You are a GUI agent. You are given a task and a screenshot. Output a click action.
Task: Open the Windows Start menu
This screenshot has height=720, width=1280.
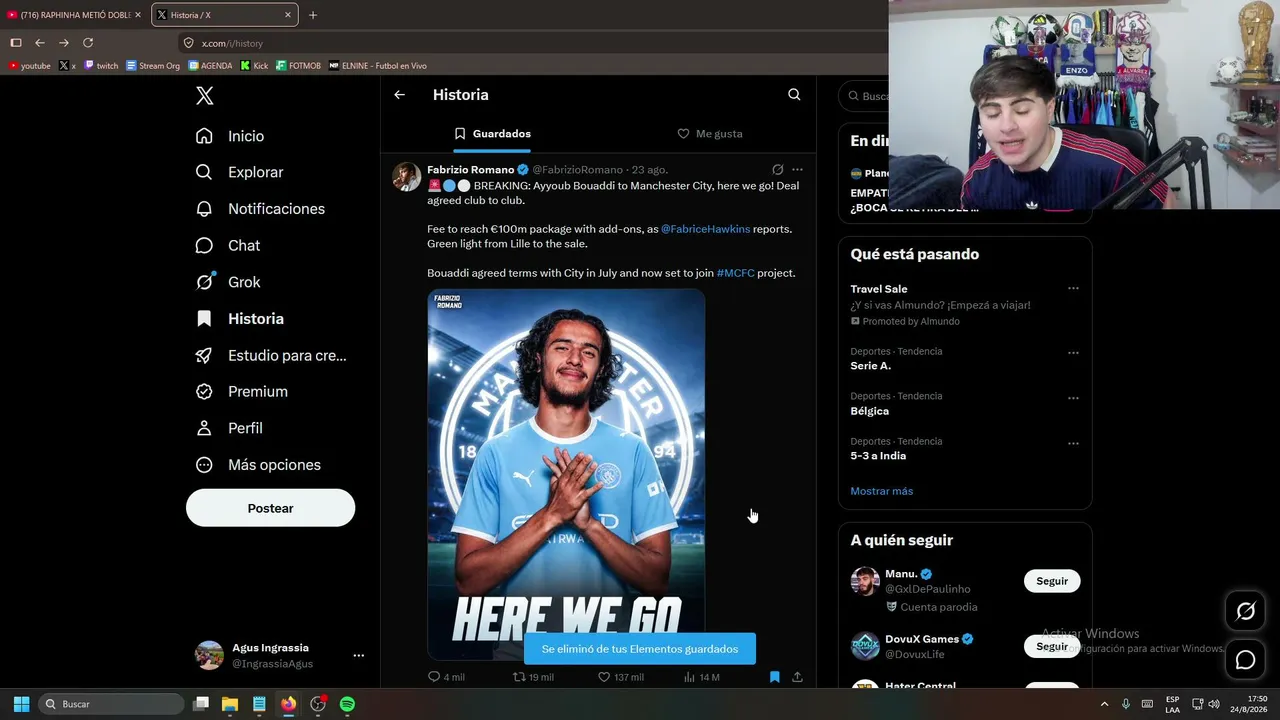pyautogui.click(x=21, y=704)
